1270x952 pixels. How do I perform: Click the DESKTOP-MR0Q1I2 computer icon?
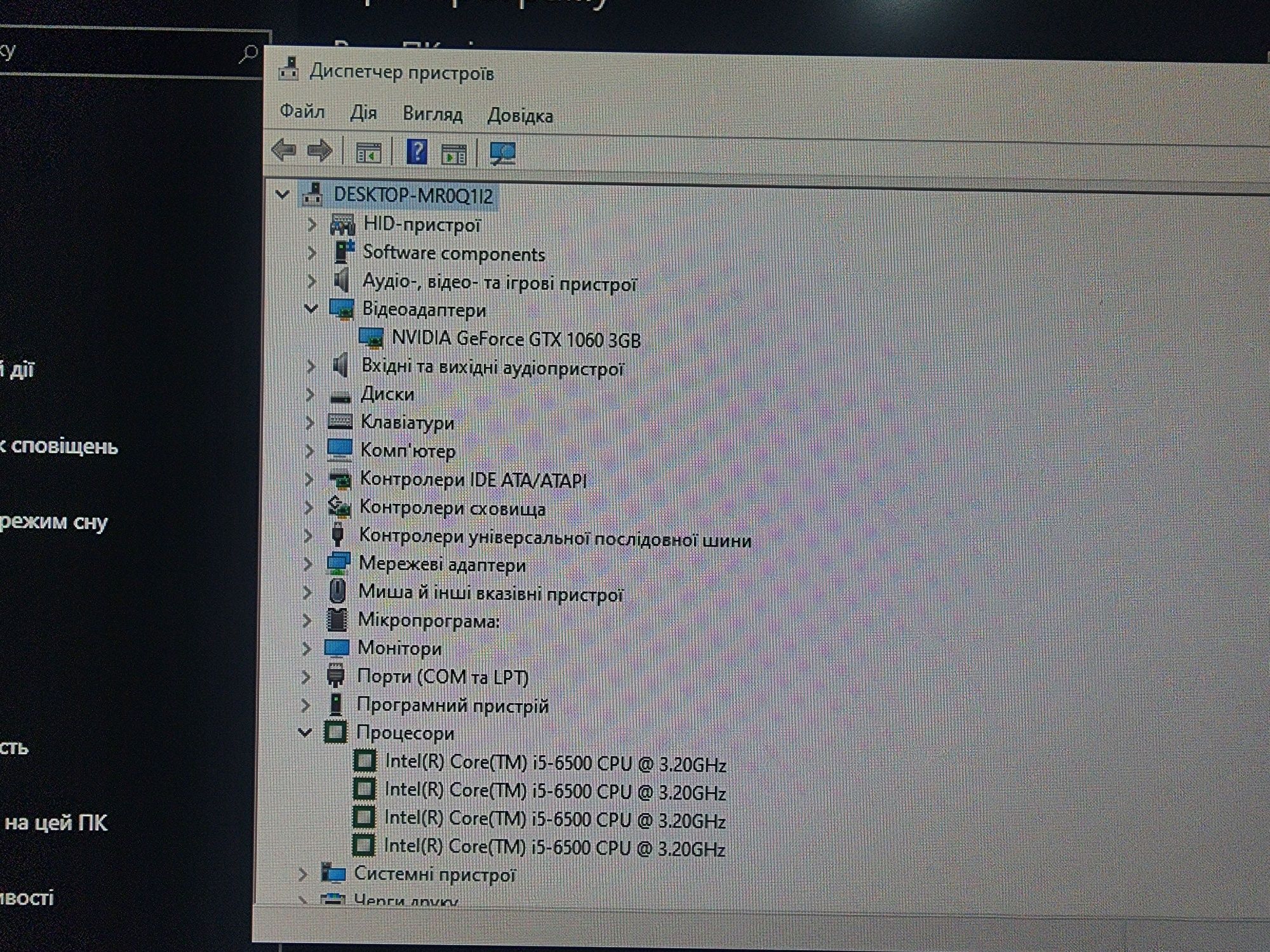(x=312, y=194)
